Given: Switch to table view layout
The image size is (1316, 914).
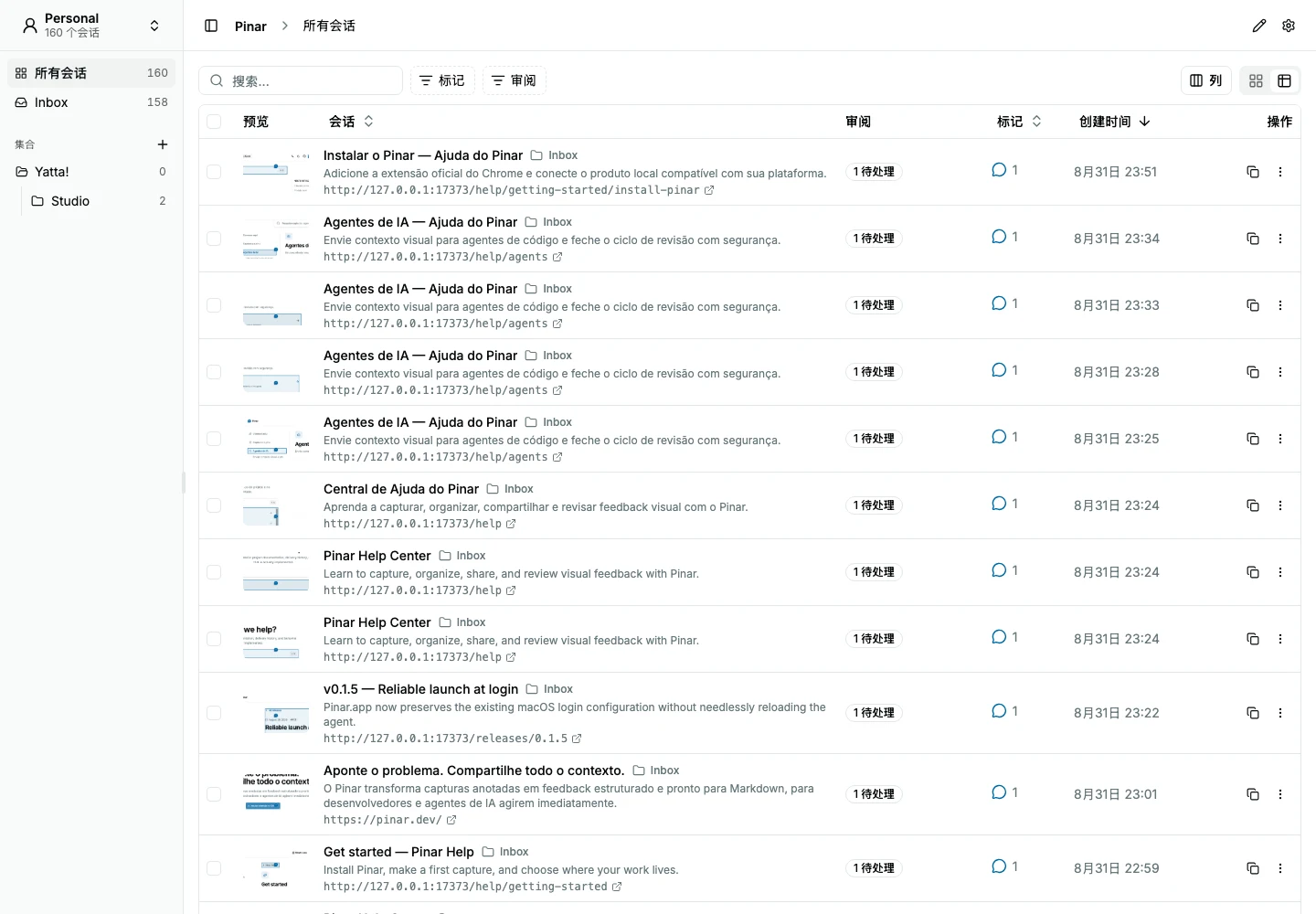Looking at the screenshot, I should coord(1284,81).
